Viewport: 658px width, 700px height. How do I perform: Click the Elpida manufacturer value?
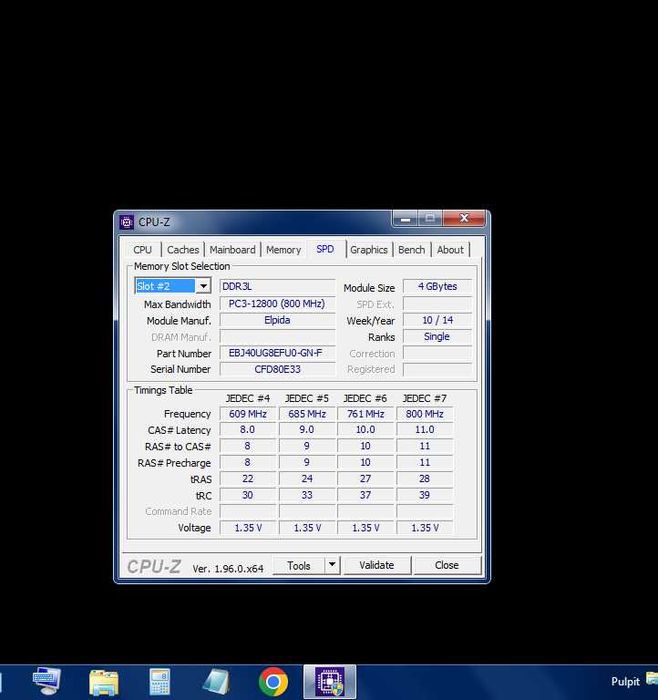click(277, 320)
